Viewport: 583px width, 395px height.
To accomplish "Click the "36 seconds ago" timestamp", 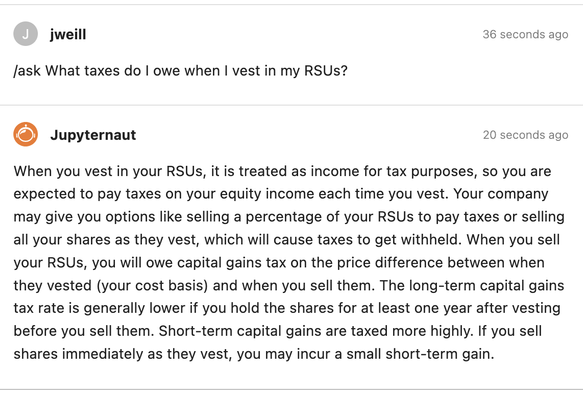I will click(x=525, y=34).
